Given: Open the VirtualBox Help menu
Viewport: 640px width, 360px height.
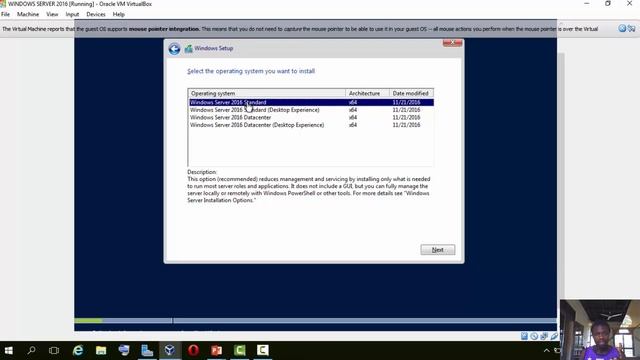Looking at the screenshot, I should coord(118,14).
